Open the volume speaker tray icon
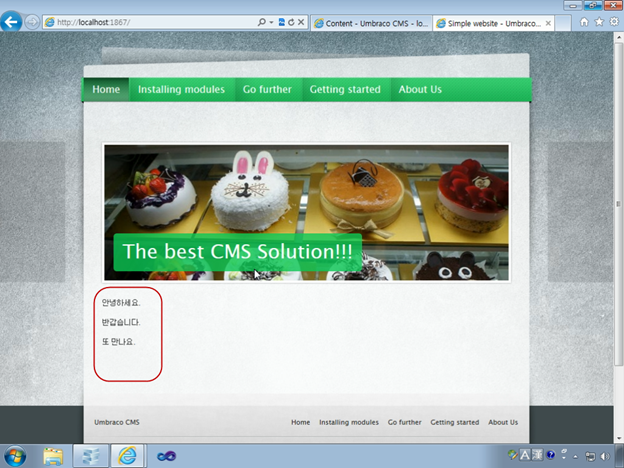The height and width of the screenshot is (468, 624). pyautogui.click(x=605, y=456)
